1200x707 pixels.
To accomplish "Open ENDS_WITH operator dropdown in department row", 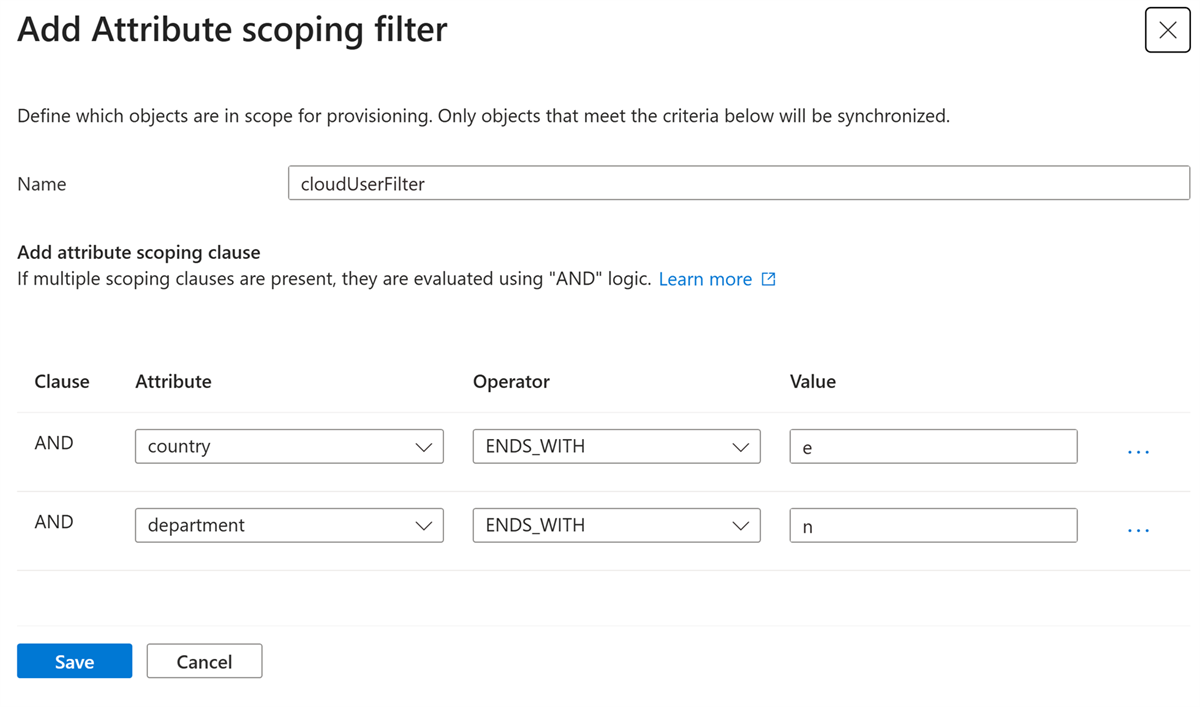I will 616,525.
